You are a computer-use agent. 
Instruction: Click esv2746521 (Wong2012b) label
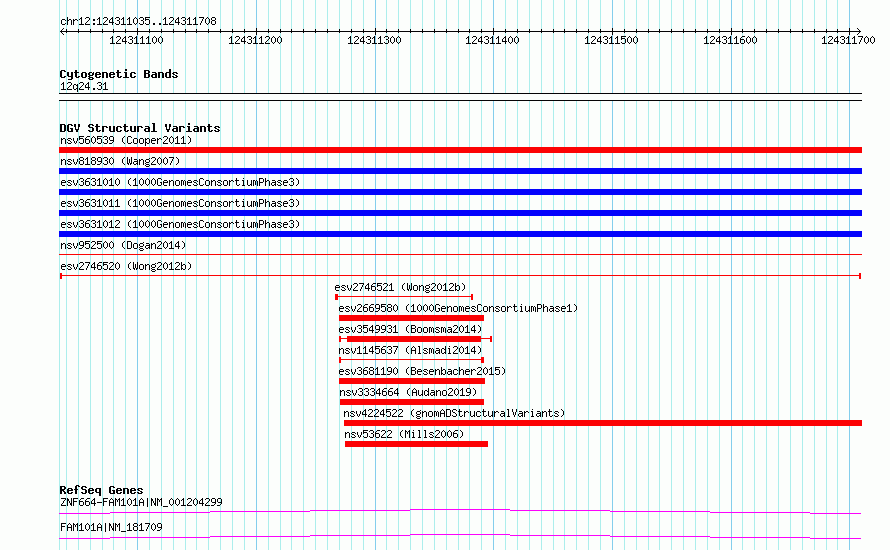pos(400,287)
